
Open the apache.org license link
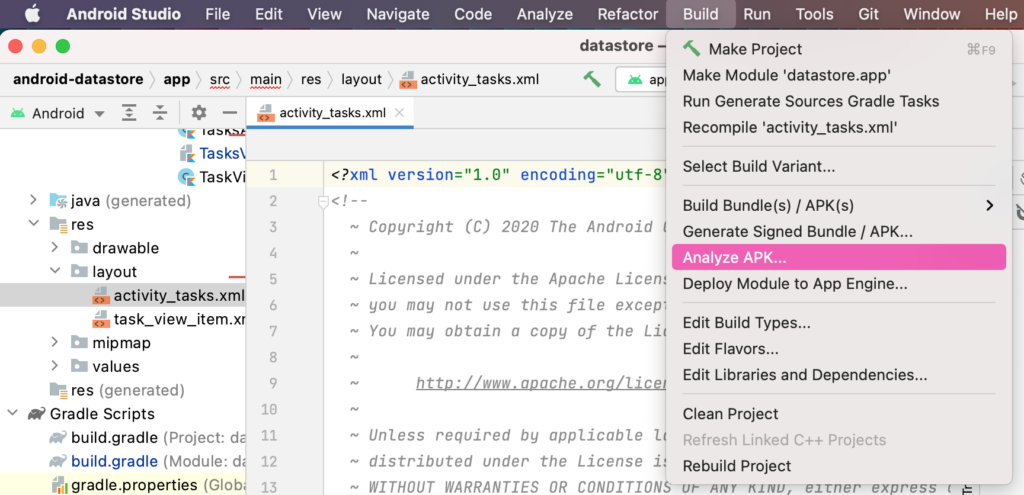[541, 383]
